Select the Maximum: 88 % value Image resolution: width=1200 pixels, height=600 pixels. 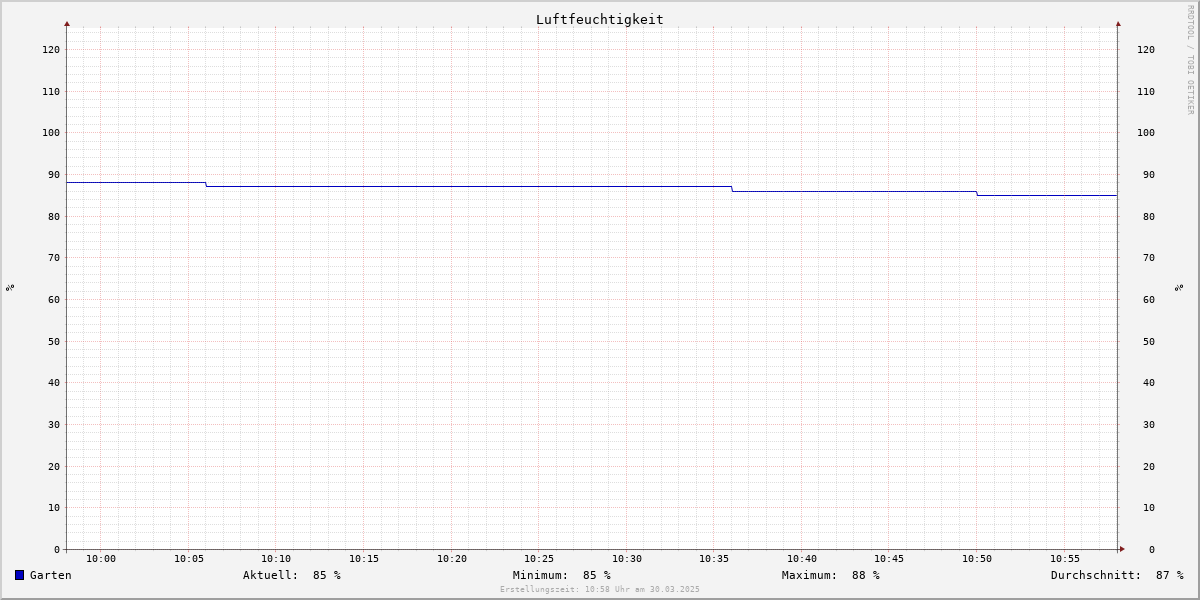point(831,575)
